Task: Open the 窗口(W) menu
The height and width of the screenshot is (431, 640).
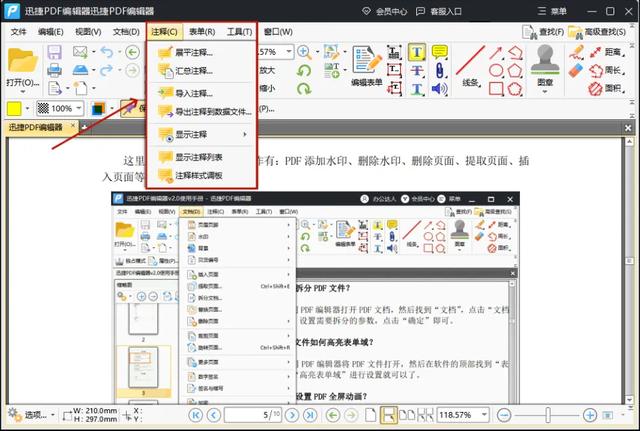Action: pos(278,31)
